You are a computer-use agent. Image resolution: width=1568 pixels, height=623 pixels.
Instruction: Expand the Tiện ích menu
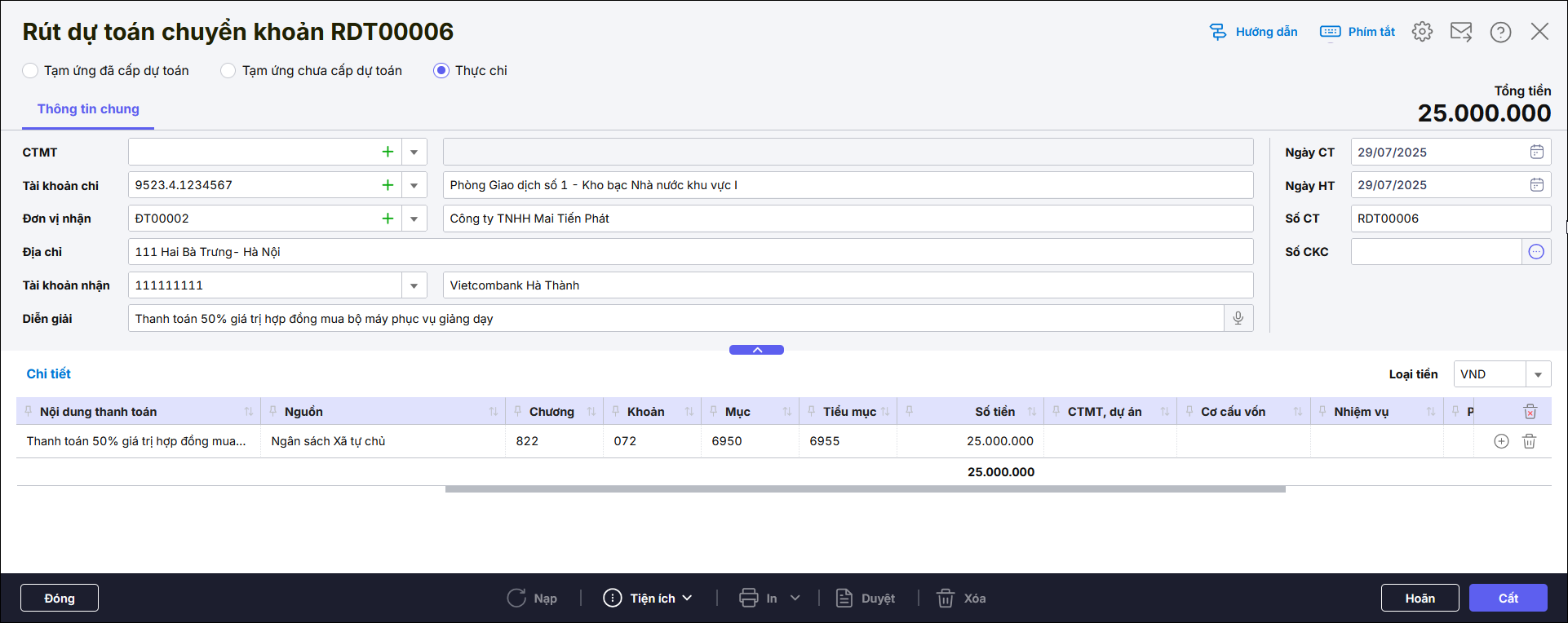point(648,599)
